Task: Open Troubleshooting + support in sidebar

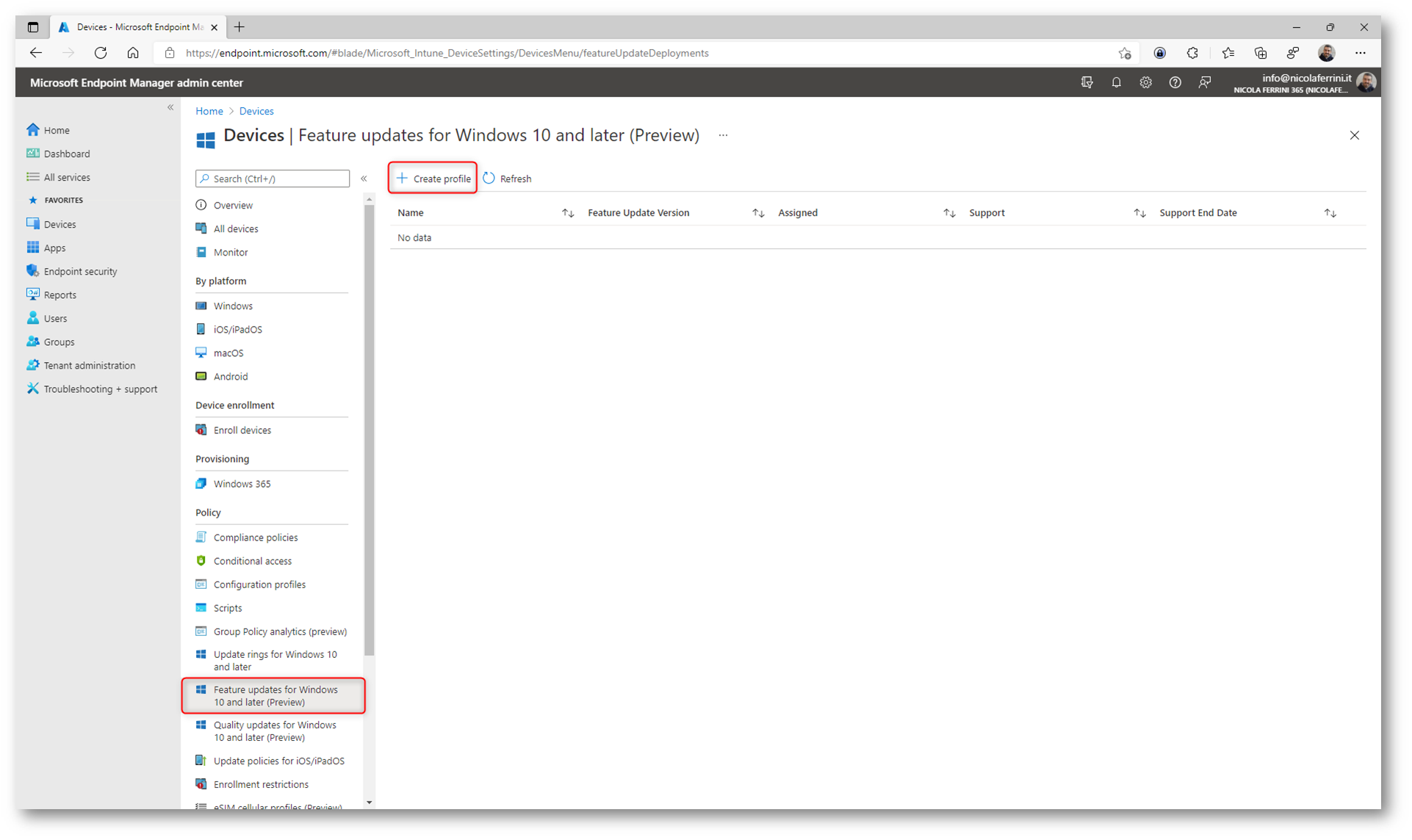Action: [100, 389]
